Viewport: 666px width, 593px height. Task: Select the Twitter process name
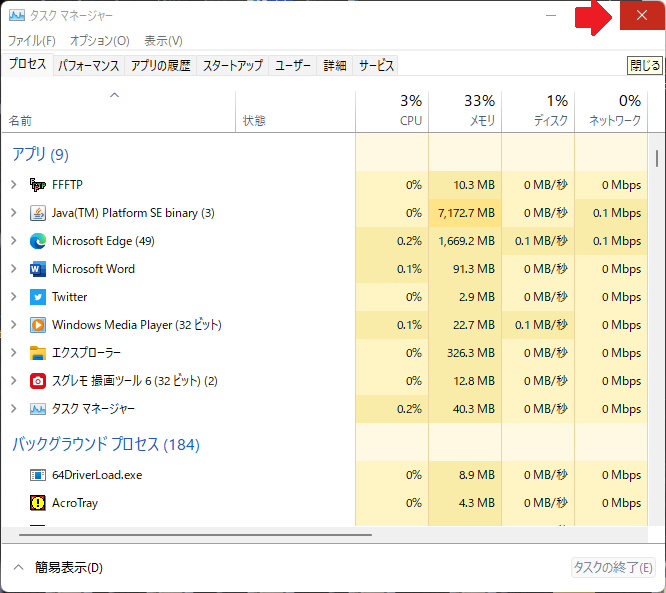click(69, 297)
